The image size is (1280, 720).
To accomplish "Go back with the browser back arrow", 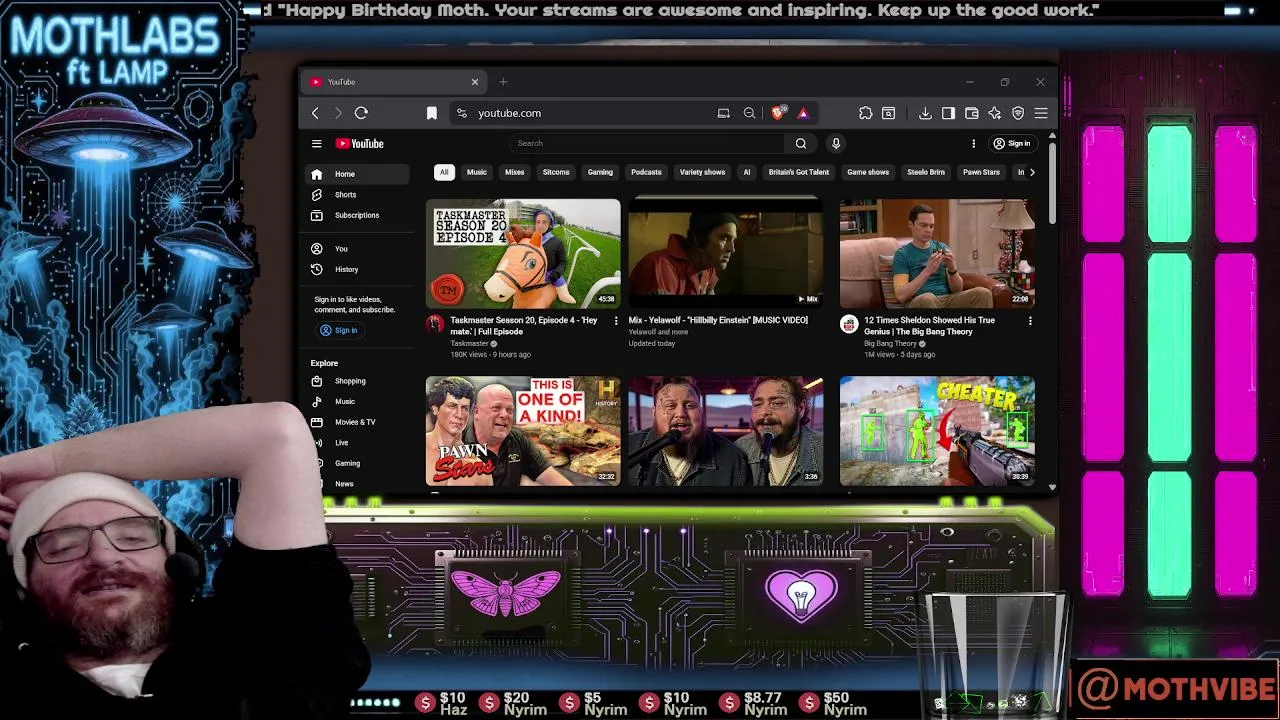I will tap(315, 113).
